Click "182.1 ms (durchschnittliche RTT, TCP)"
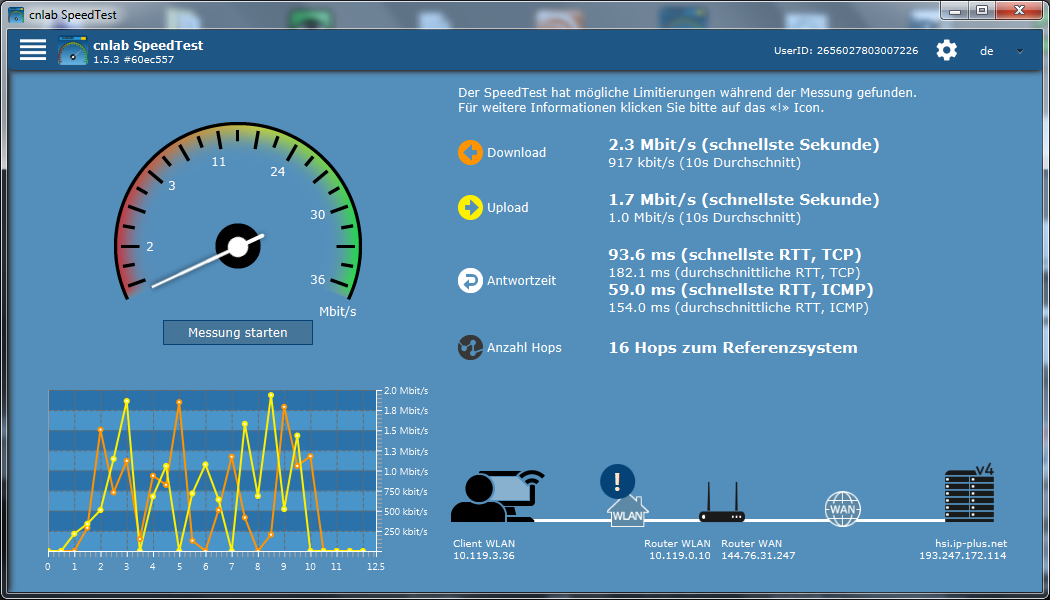1050x600 pixels. (x=734, y=273)
